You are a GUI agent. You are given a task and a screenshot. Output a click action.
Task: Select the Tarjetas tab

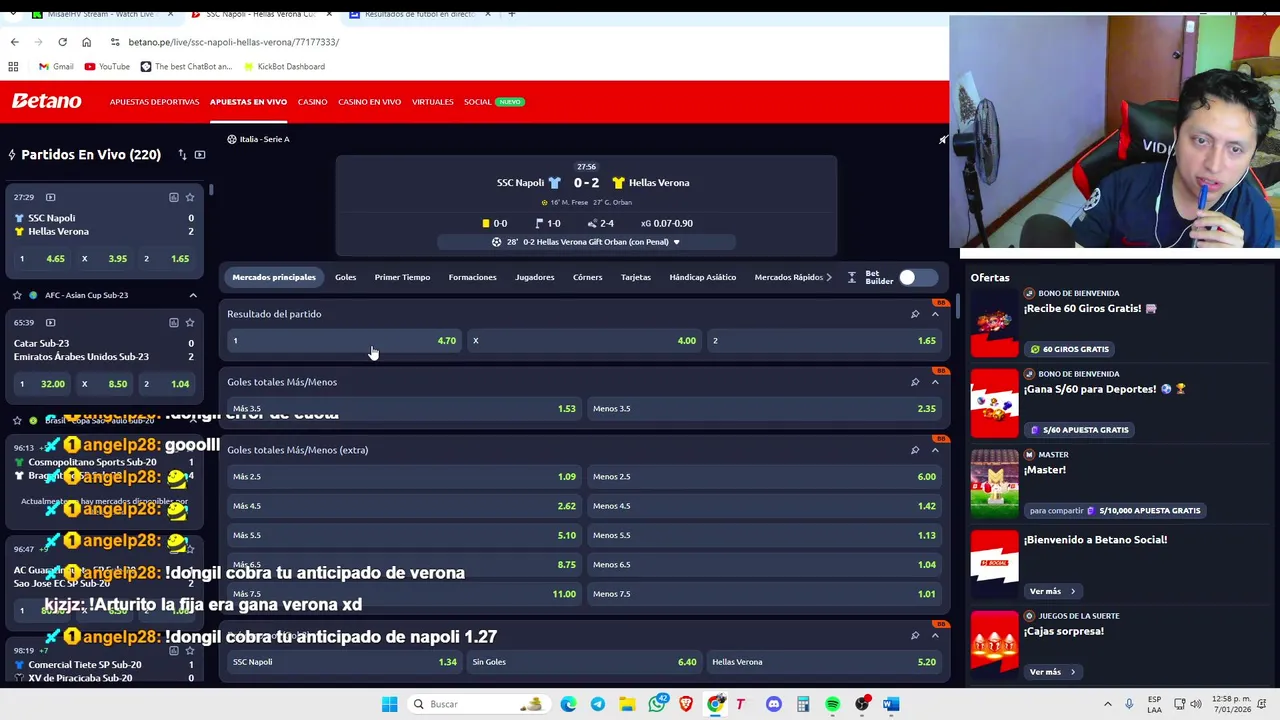pos(635,277)
